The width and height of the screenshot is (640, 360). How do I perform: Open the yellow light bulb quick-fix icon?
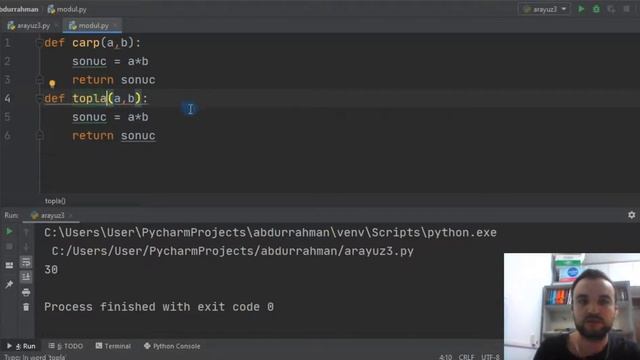(52, 84)
